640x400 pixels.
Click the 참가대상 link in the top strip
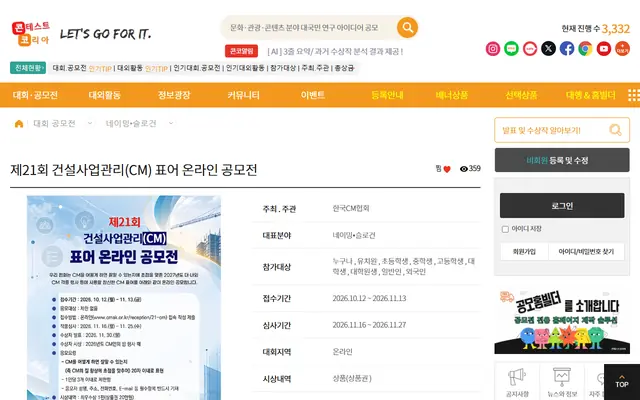click(x=283, y=68)
